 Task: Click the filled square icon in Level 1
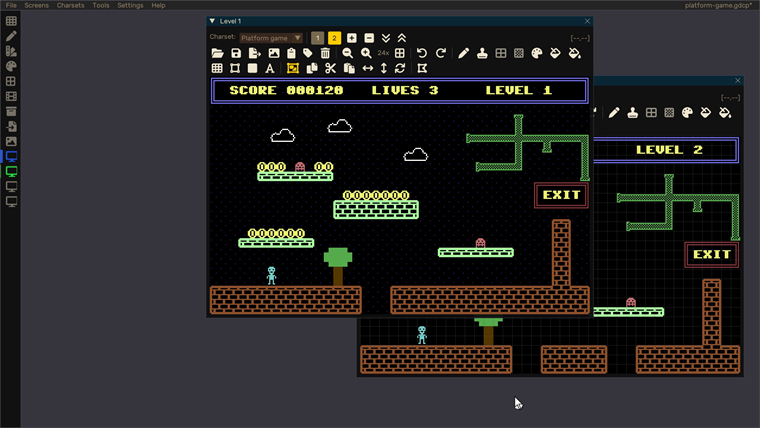pos(253,68)
